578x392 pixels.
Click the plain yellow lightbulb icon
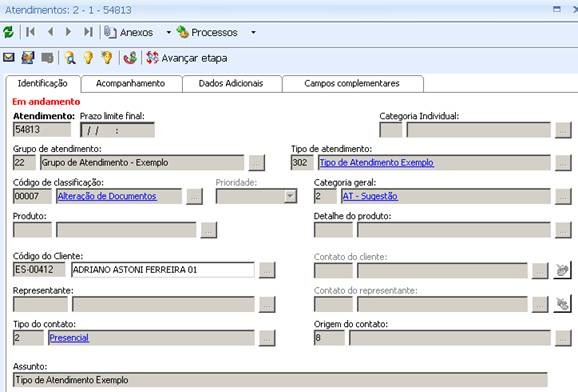point(88,58)
